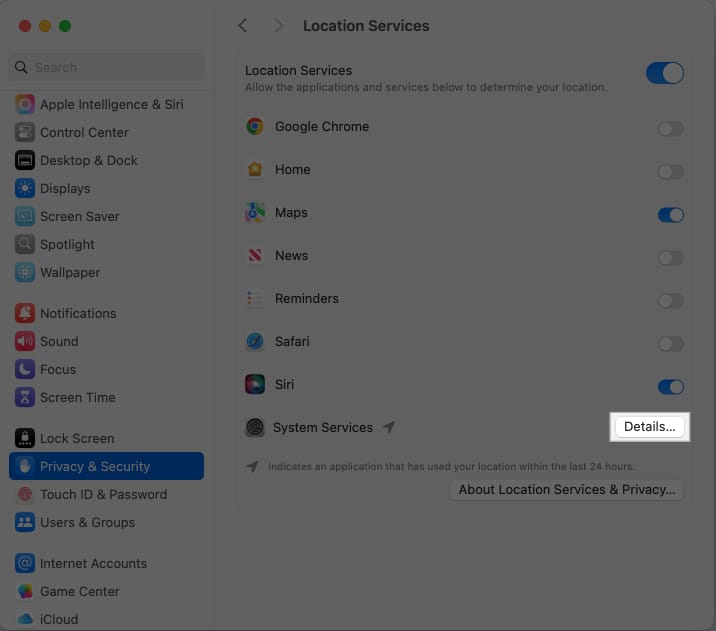Click the Apple Intelligence & Siri sidebar icon
The image size is (716, 631).
[25, 104]
